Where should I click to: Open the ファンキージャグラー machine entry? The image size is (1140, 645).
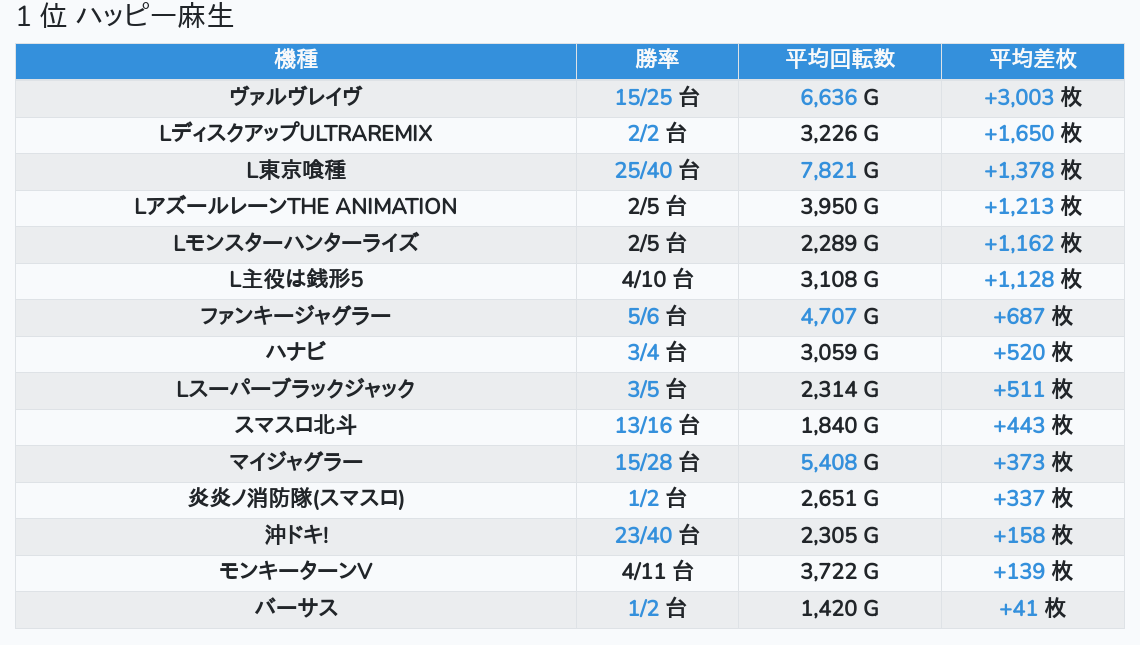click(295, 316)
